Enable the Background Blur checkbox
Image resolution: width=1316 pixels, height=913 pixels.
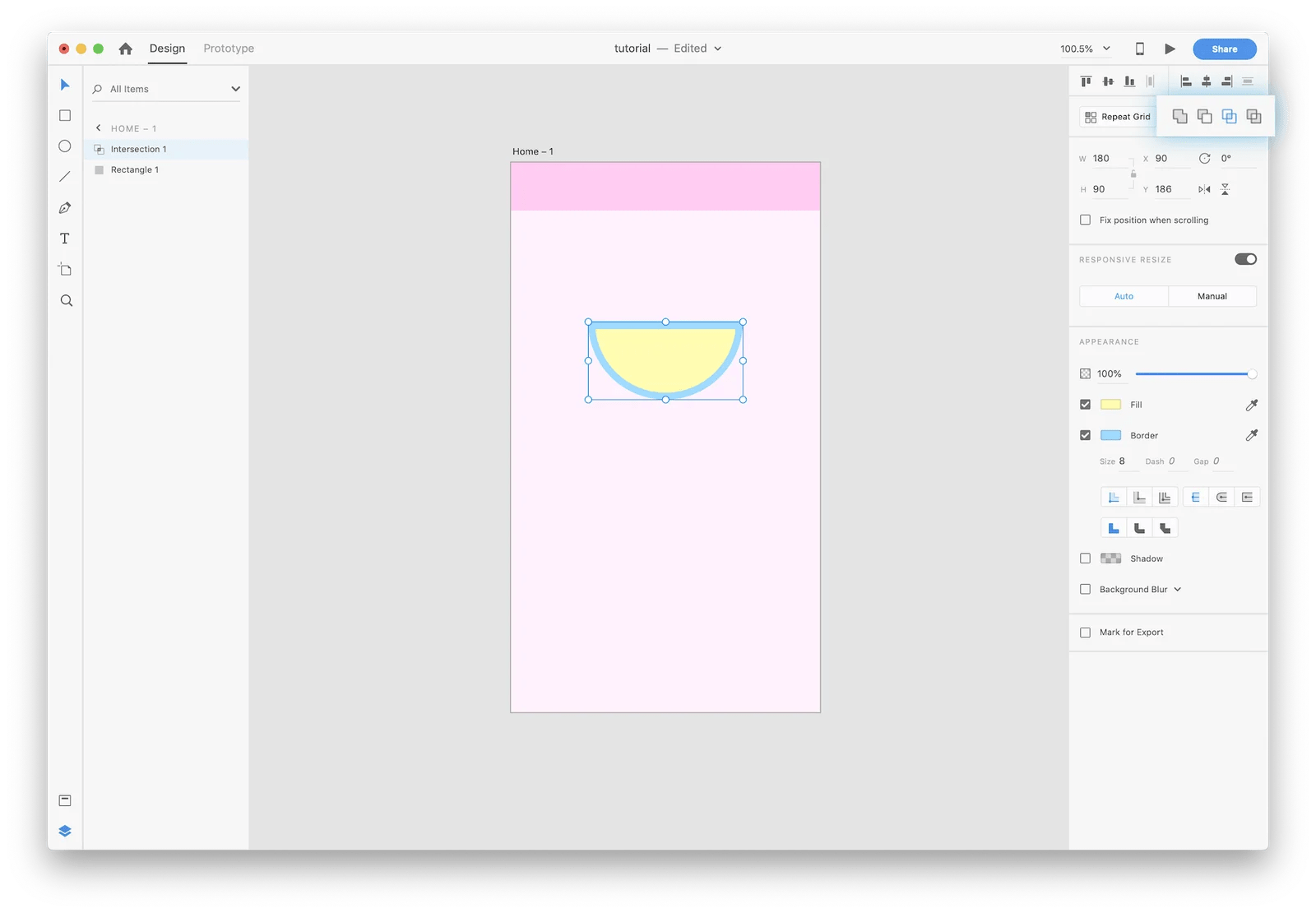coord(1086,589)
